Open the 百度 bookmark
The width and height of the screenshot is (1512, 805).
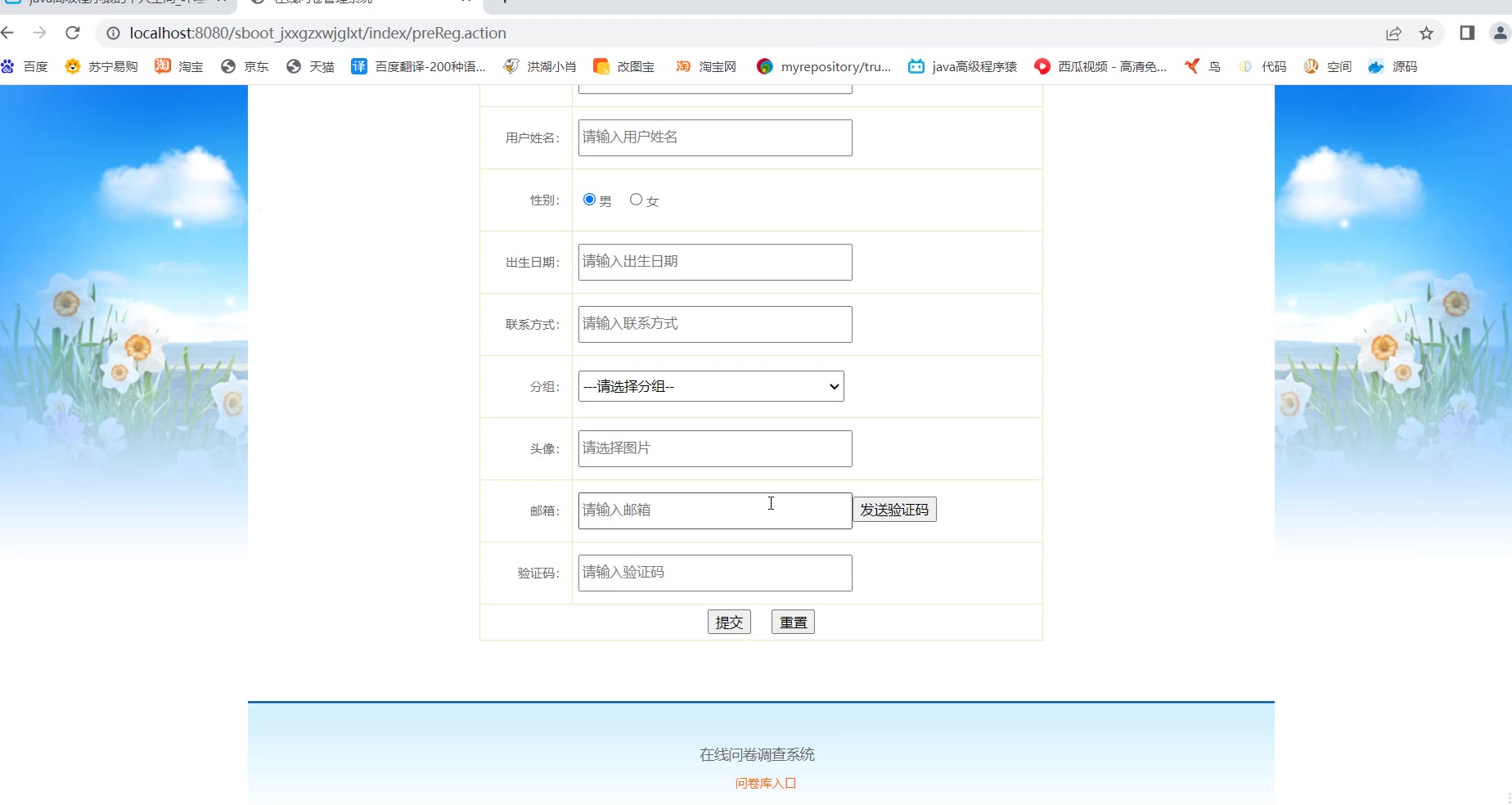25,66
